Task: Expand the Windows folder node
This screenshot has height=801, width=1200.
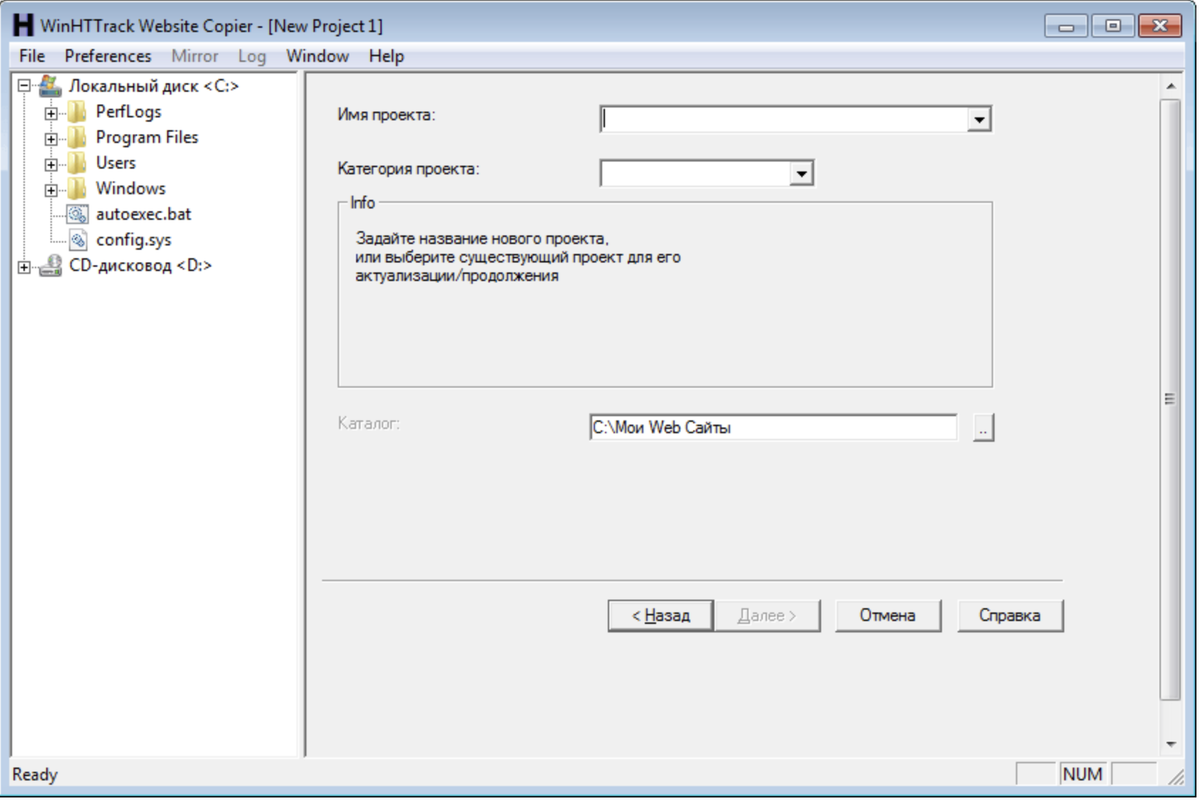Action: 51,189
